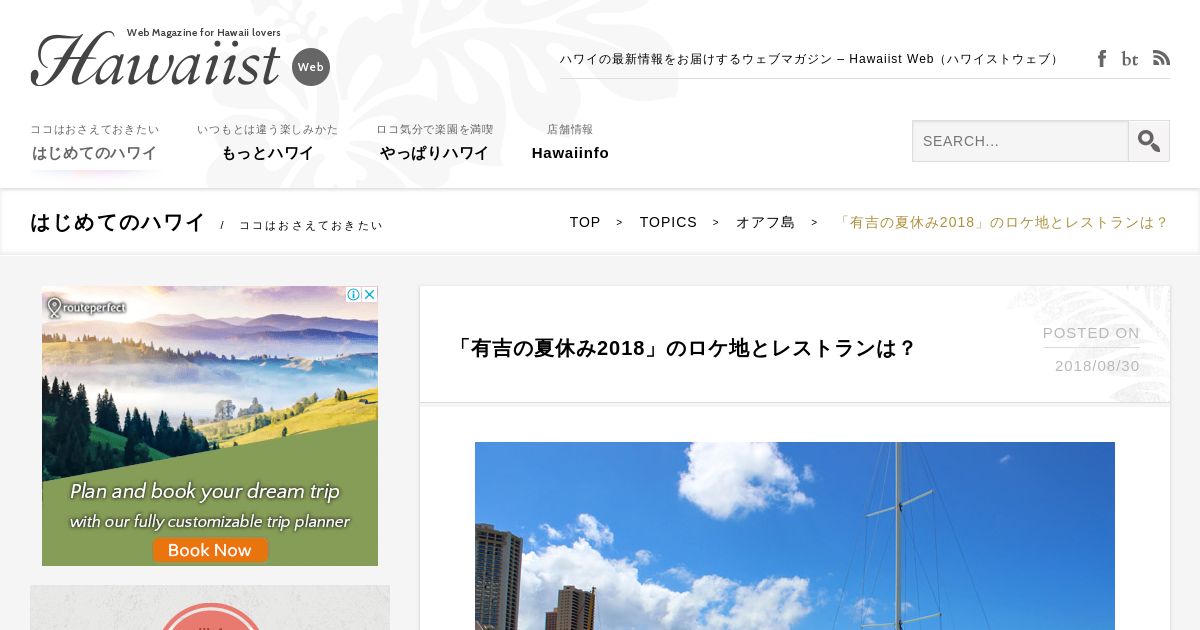Click the Hawaiist Web logo
Image resolution: width=1200 pixels, height=630 pixels.
pos(180,58)
